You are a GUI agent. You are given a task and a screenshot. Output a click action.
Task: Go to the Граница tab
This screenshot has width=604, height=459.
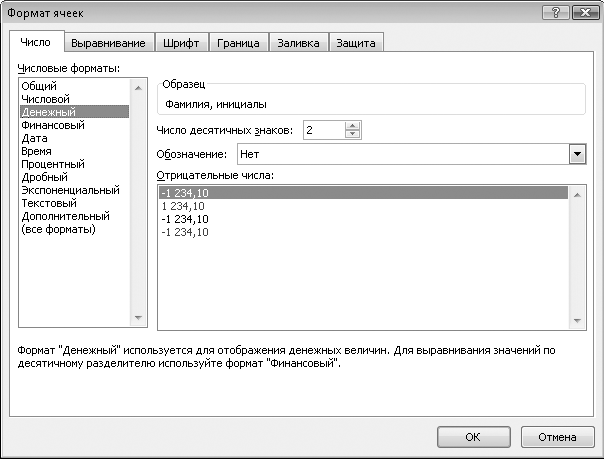tap(238, 43)
